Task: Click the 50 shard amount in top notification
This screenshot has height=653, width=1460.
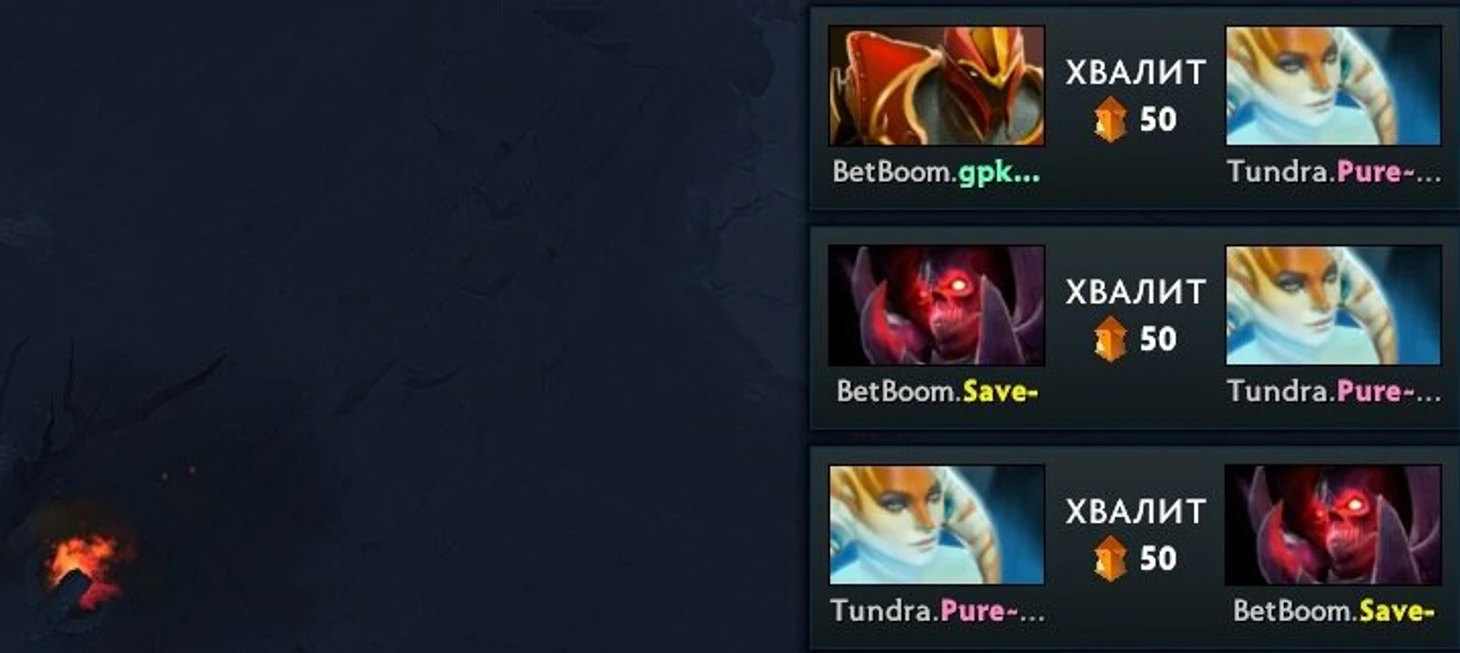Action: coord(1158,120)
